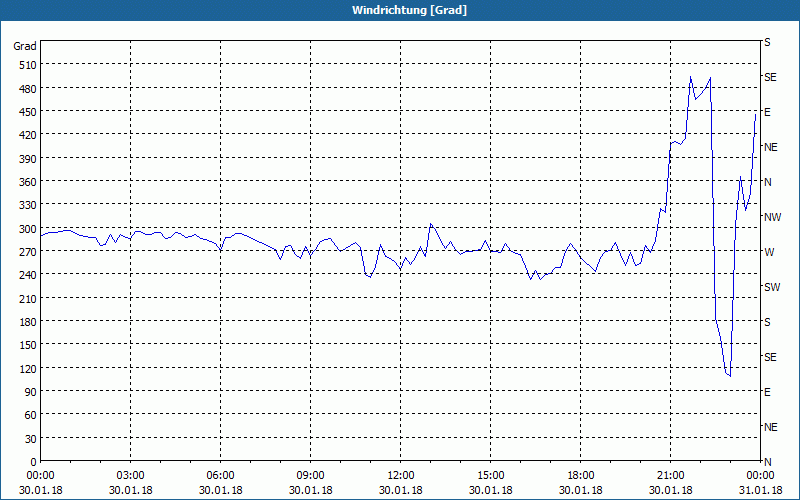The image size is (800, 500).
Task: Pick the 390 y-axis tick label
Action: tap(28, 159)
